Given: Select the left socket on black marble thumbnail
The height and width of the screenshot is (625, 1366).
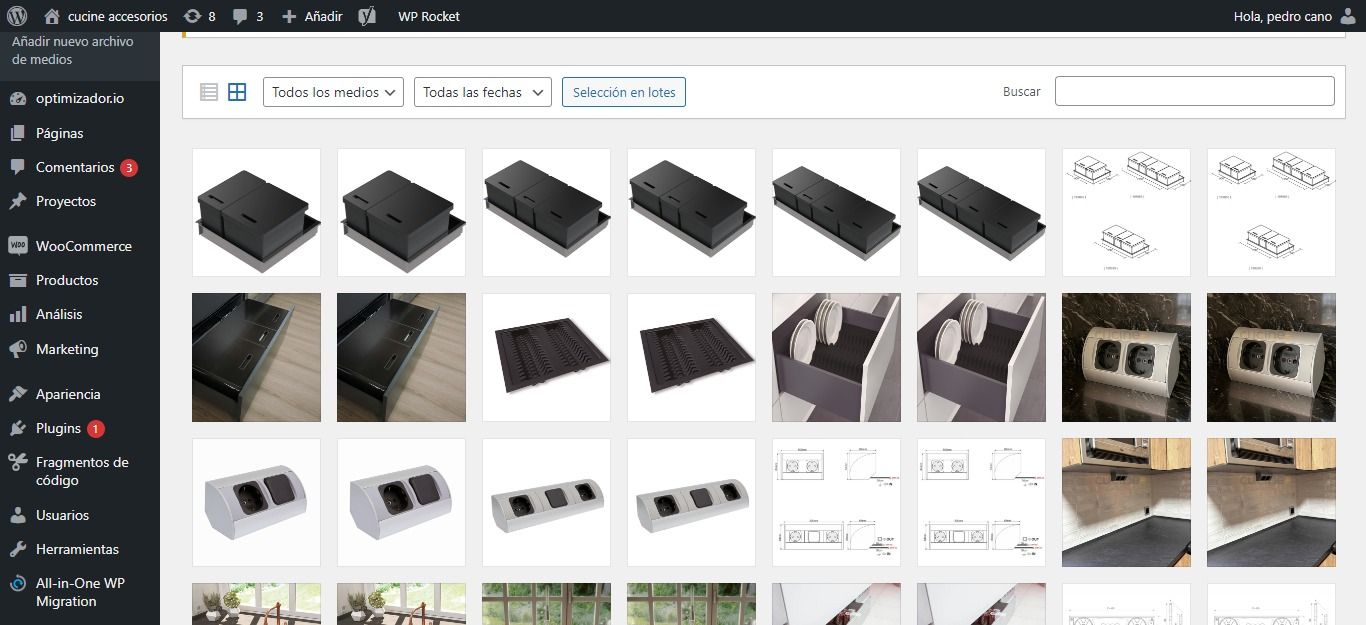Looking at the screenshot, I should click(x=1126, y=357).
